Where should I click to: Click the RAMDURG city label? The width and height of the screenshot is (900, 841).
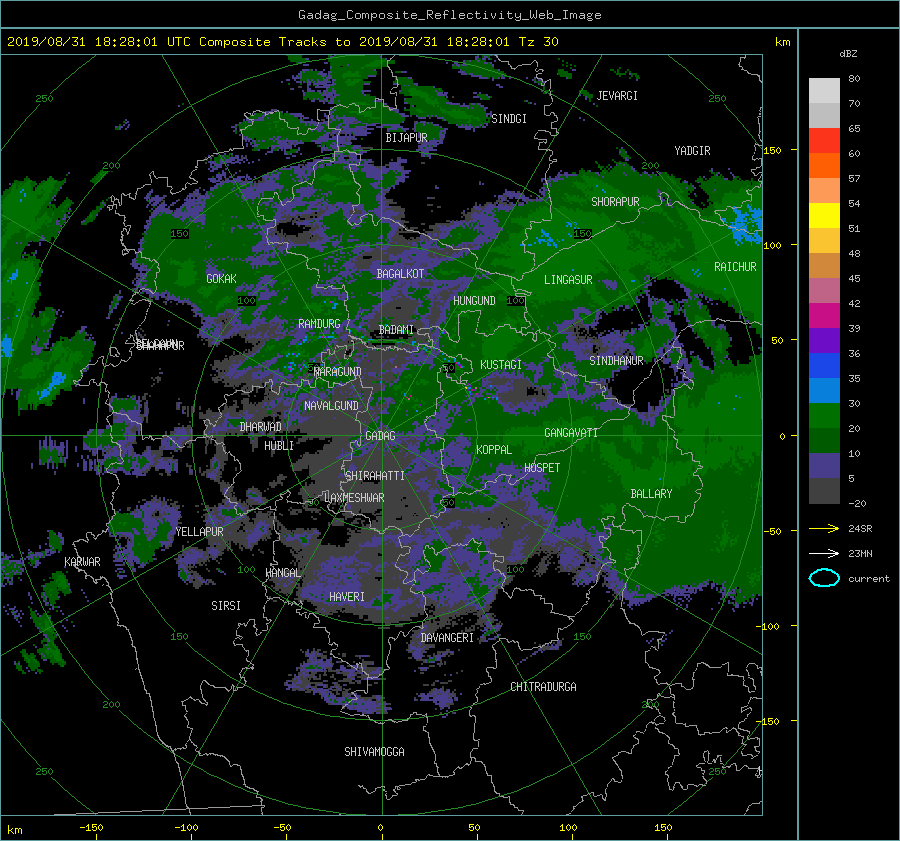[x=319, y=324]
